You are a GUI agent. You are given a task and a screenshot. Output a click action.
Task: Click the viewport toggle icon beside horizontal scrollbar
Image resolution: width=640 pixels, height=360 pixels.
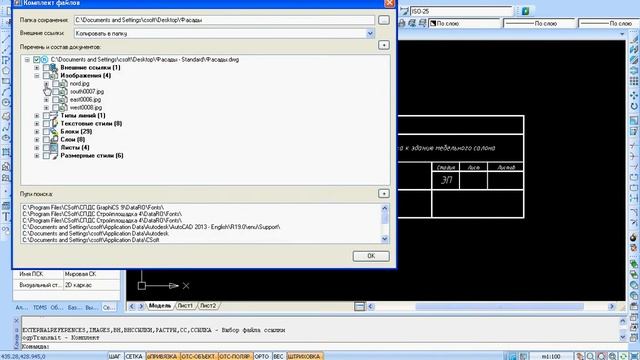coord(359,306)
